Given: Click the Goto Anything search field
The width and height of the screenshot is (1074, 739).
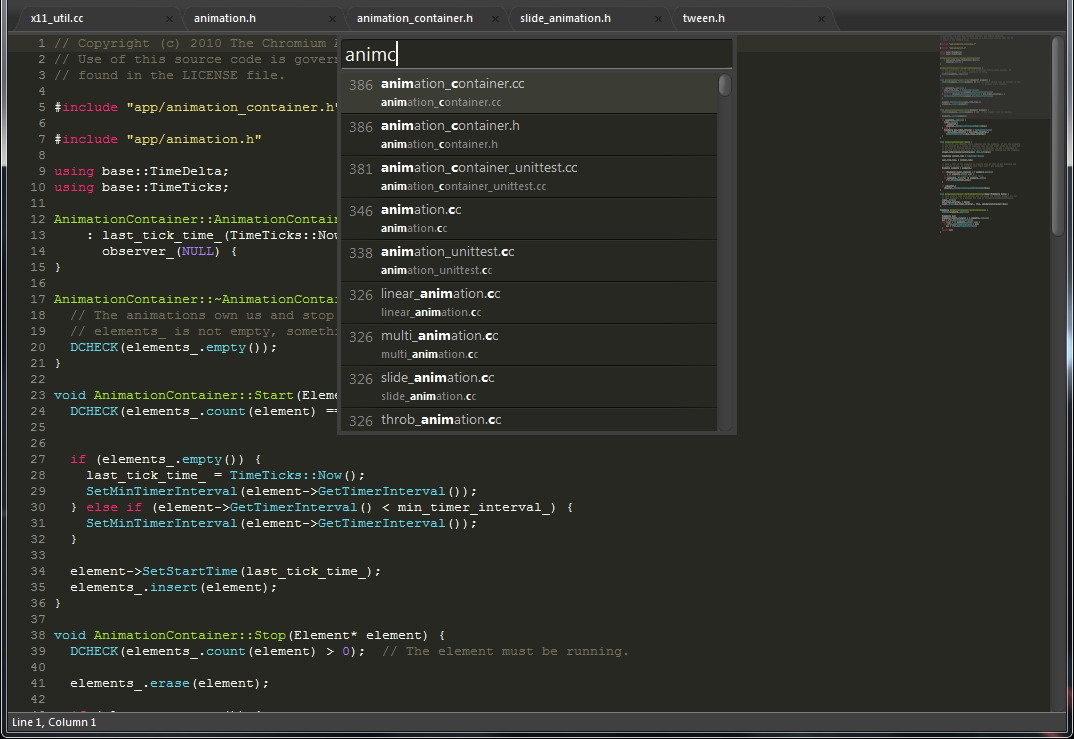Looking at the screenshot, I should pyautogui.click(x=536, y=53).
